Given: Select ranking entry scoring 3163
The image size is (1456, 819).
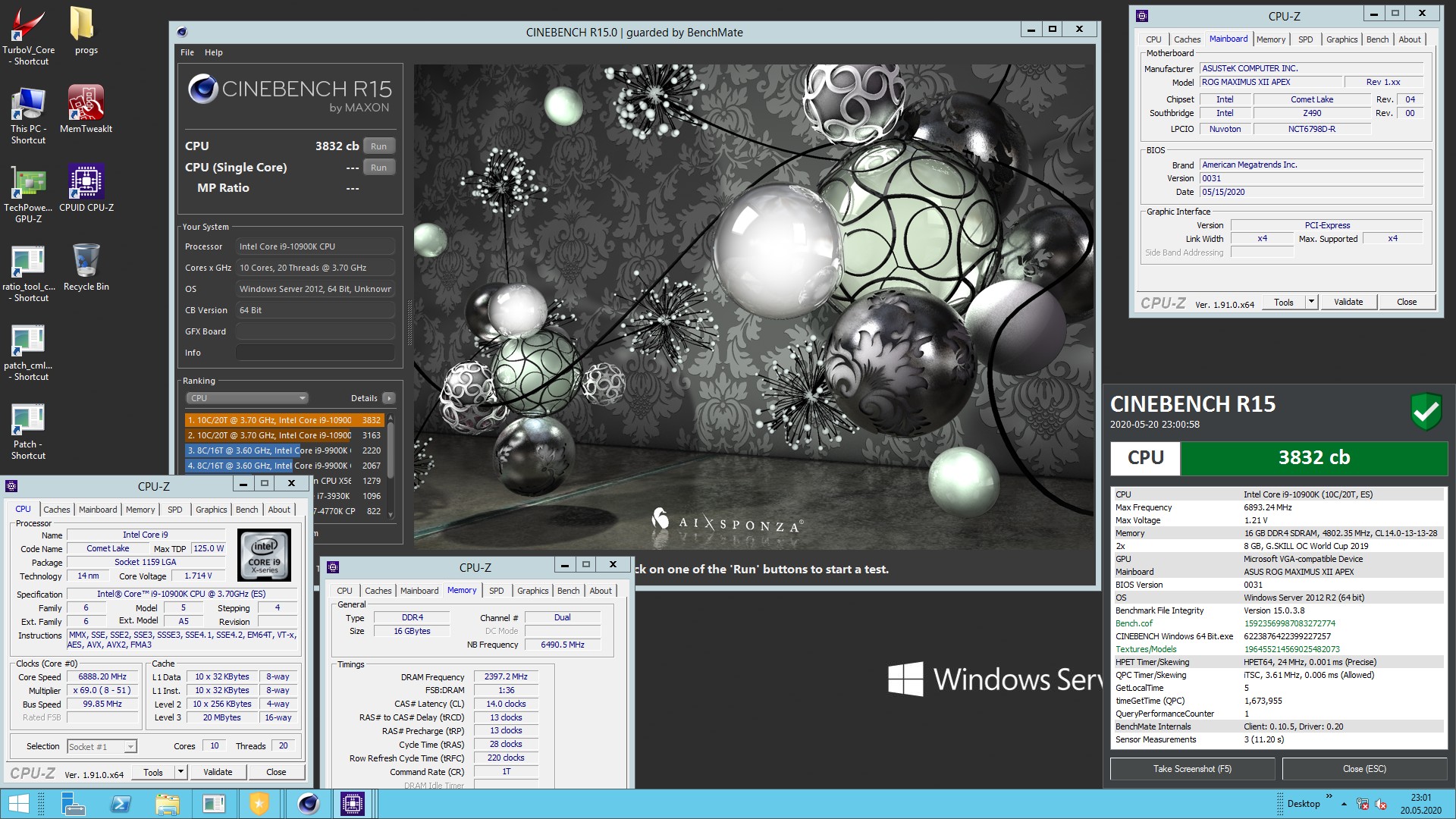Looking at the screenshot, I should click(284, 435).
